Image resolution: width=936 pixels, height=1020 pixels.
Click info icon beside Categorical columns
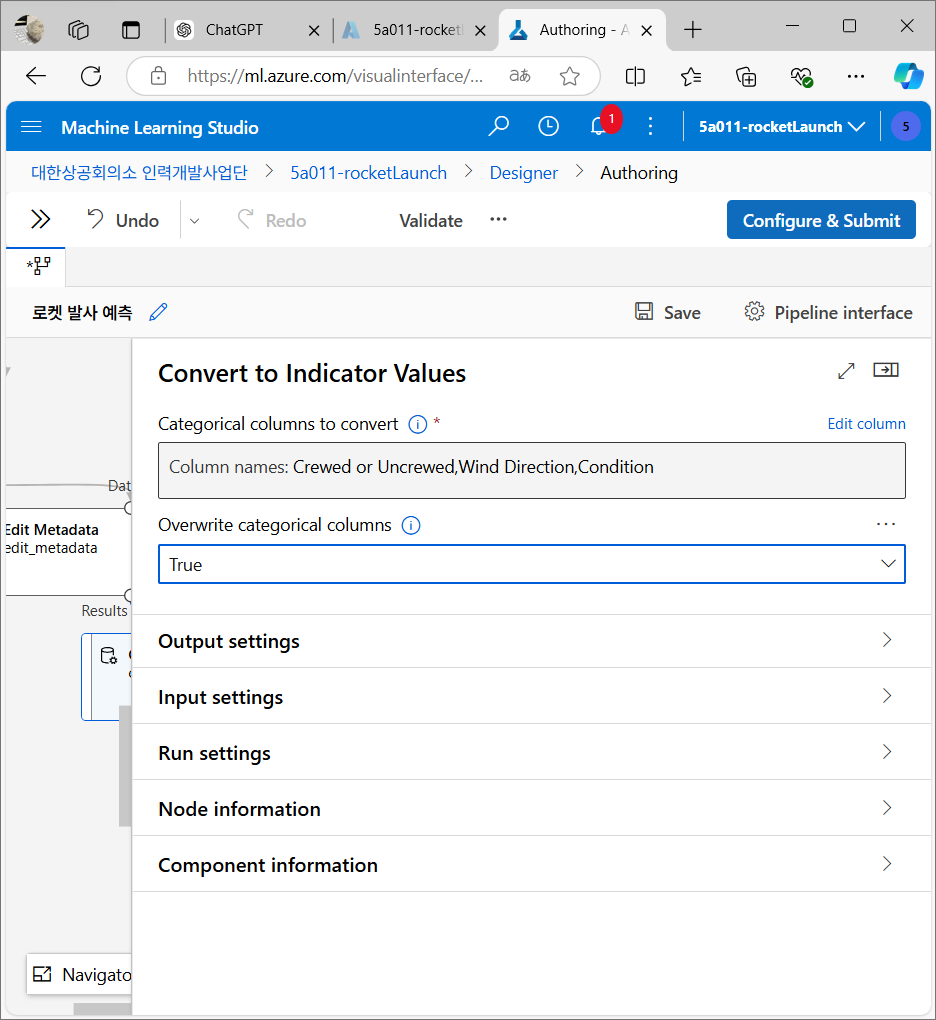click(418, 424)
